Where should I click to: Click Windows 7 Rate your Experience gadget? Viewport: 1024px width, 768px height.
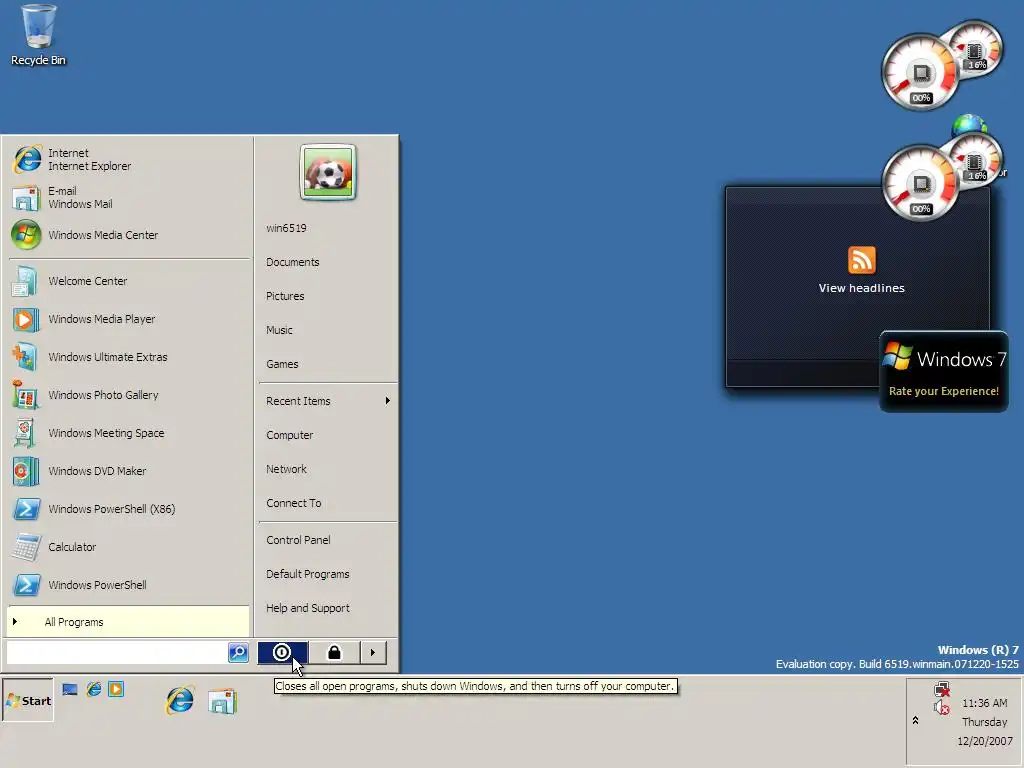tap(944, 372)
